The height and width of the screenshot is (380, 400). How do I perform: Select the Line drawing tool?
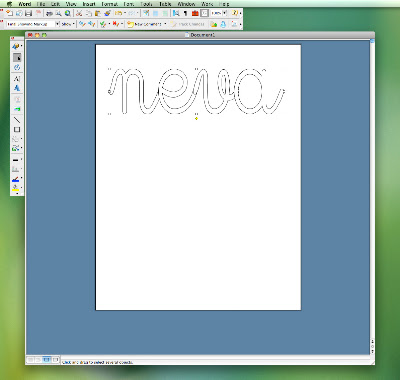click(x=17, y=120)
